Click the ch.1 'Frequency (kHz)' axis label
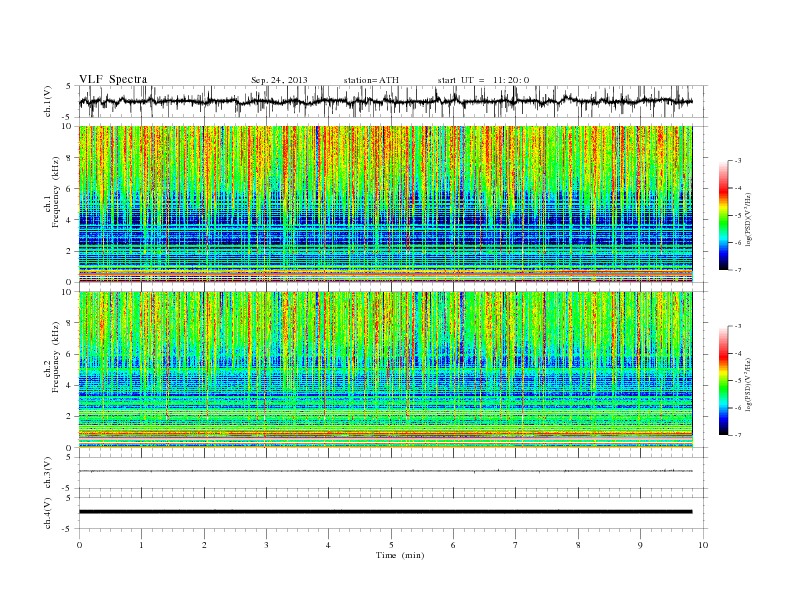 click(55, 192)
